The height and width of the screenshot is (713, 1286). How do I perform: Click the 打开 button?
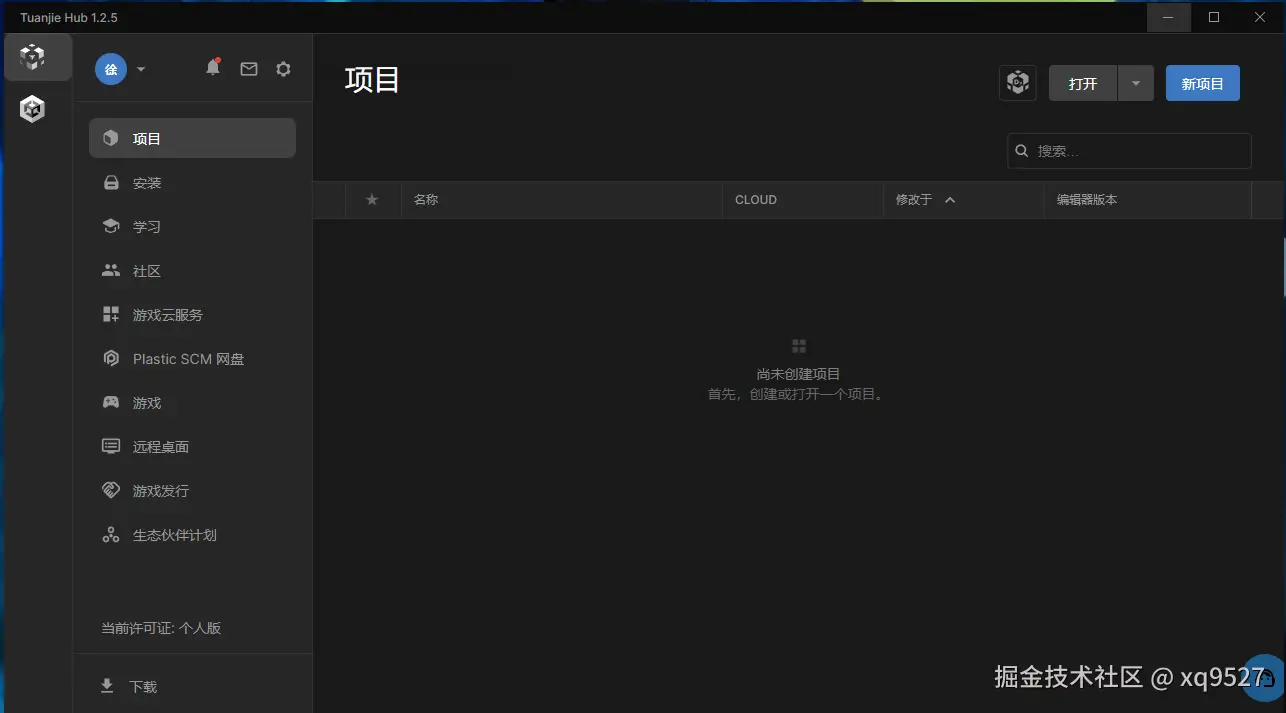1083,83
